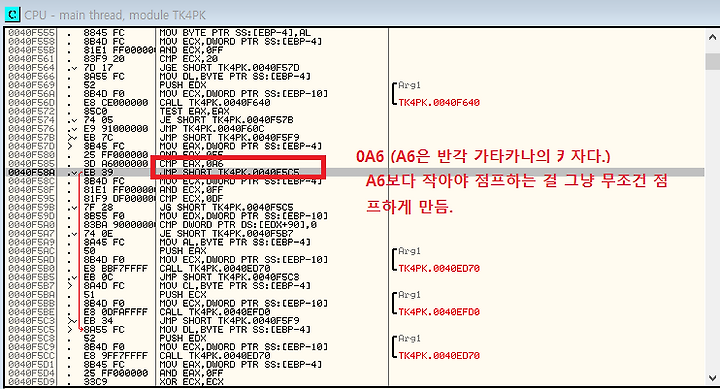Click the AND ECX,0FF instruction at 0040F55B
This screenshot has height=389, width=720.
click(191, 50)
